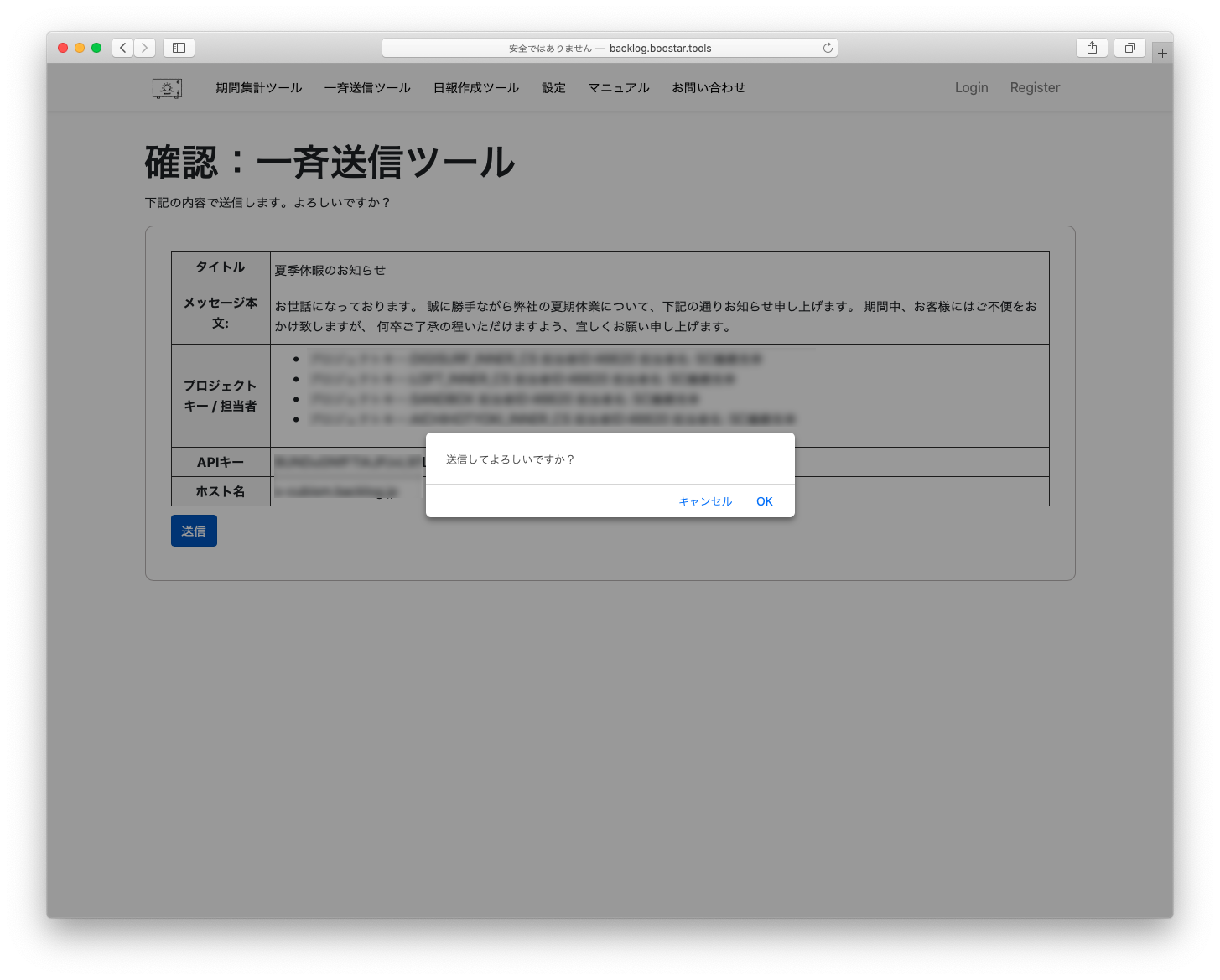
Task: Click the Register link
Action: [x=1035, y=88]
